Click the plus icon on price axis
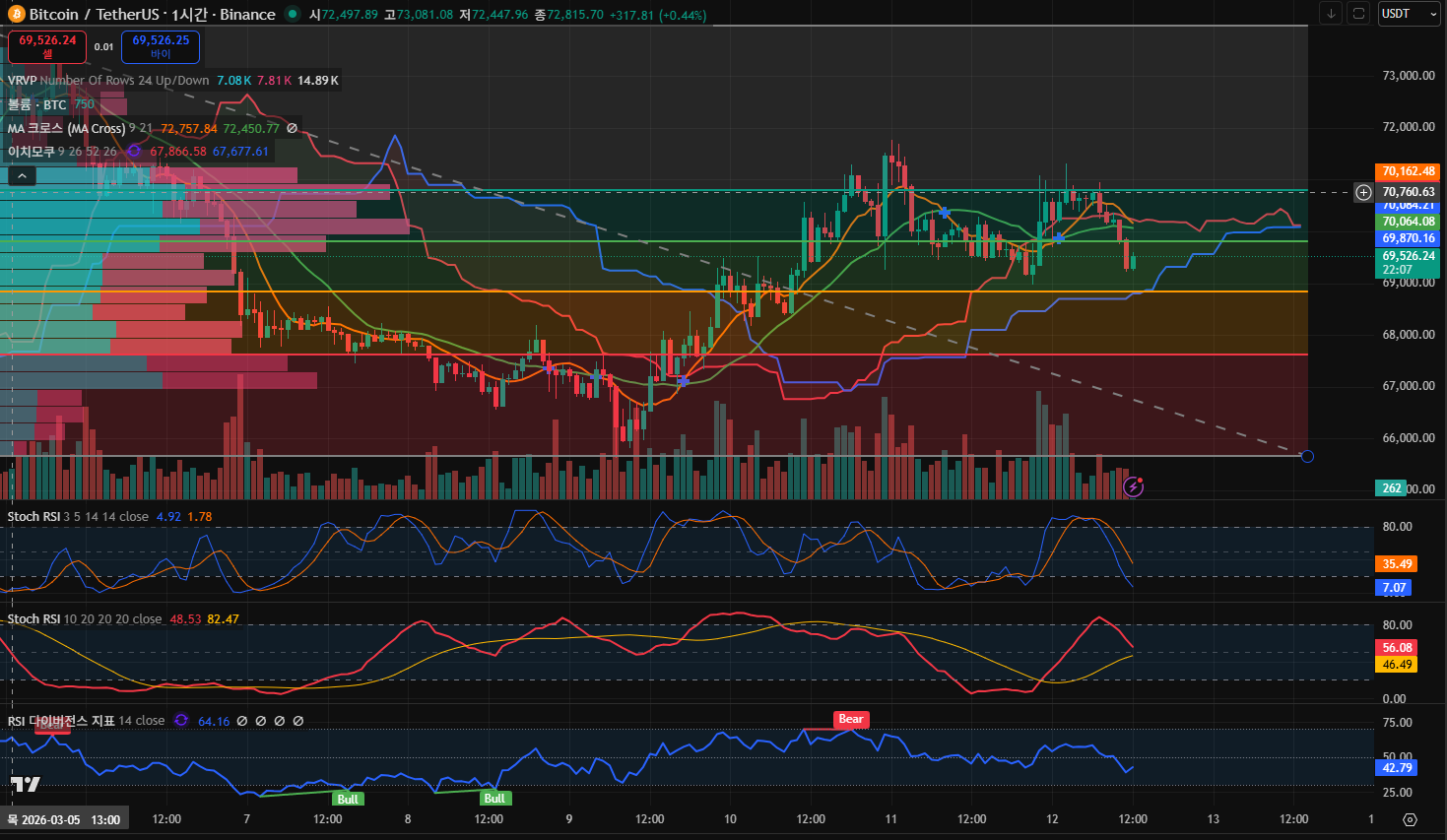Image resolution: width=1447 pixels, height=840 pixels. [x=1363, y=192]
